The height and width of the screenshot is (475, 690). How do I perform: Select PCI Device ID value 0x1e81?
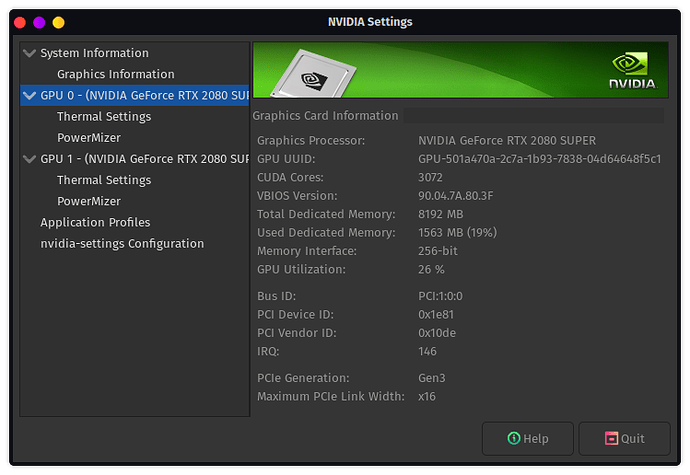coord(436,315)
